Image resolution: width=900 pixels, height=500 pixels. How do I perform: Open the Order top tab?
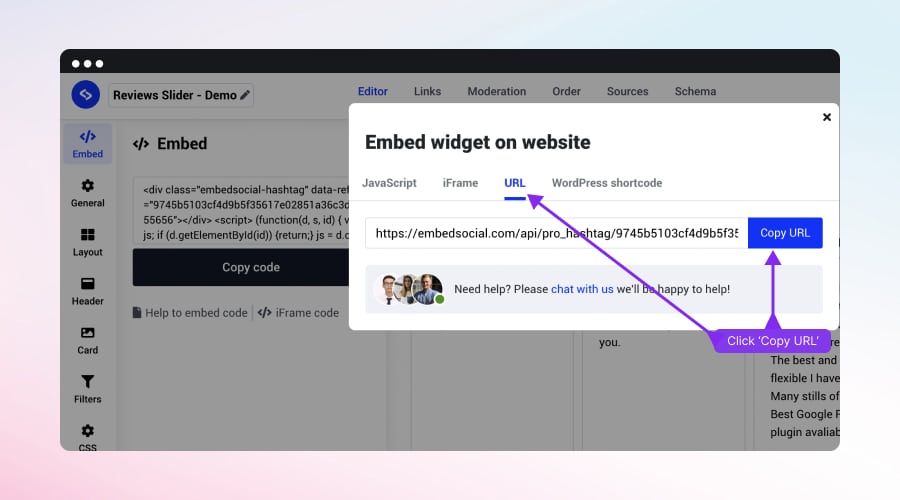567,91
